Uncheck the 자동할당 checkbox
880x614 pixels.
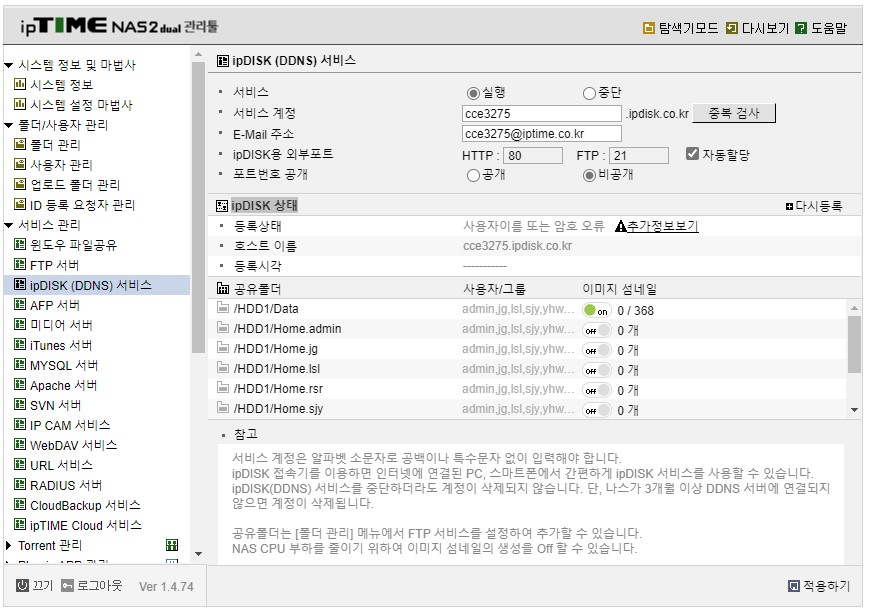692,154
